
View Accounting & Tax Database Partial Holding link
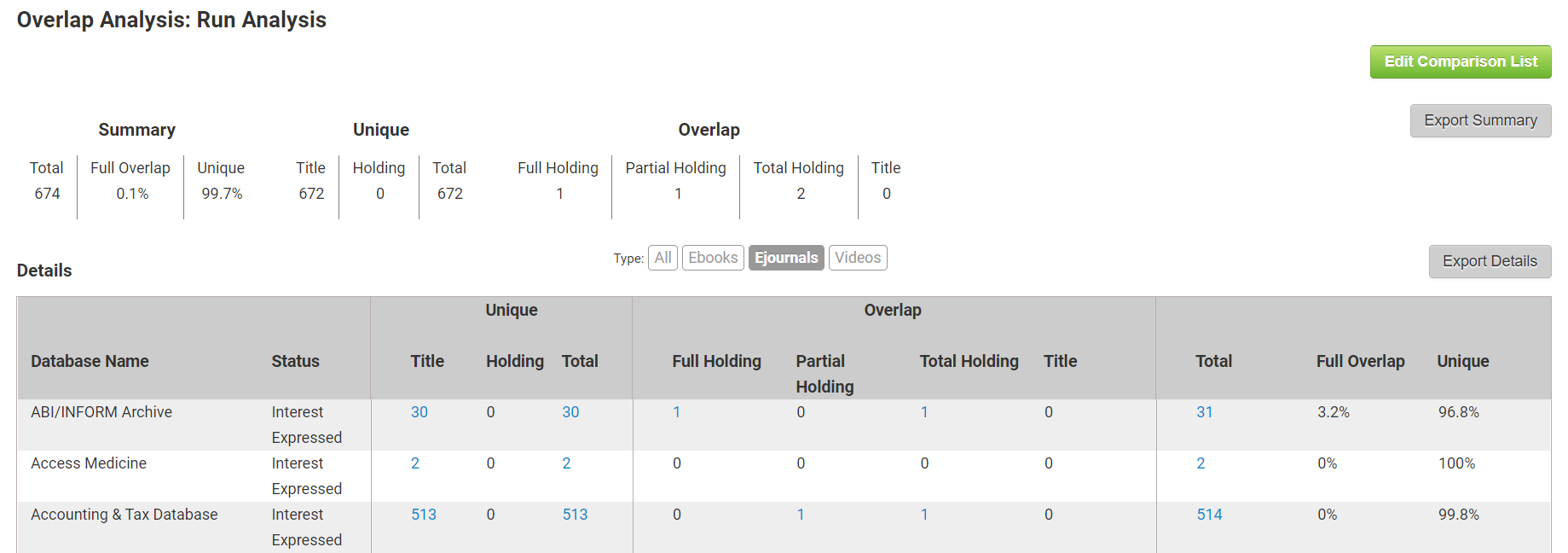click(801, 515)
